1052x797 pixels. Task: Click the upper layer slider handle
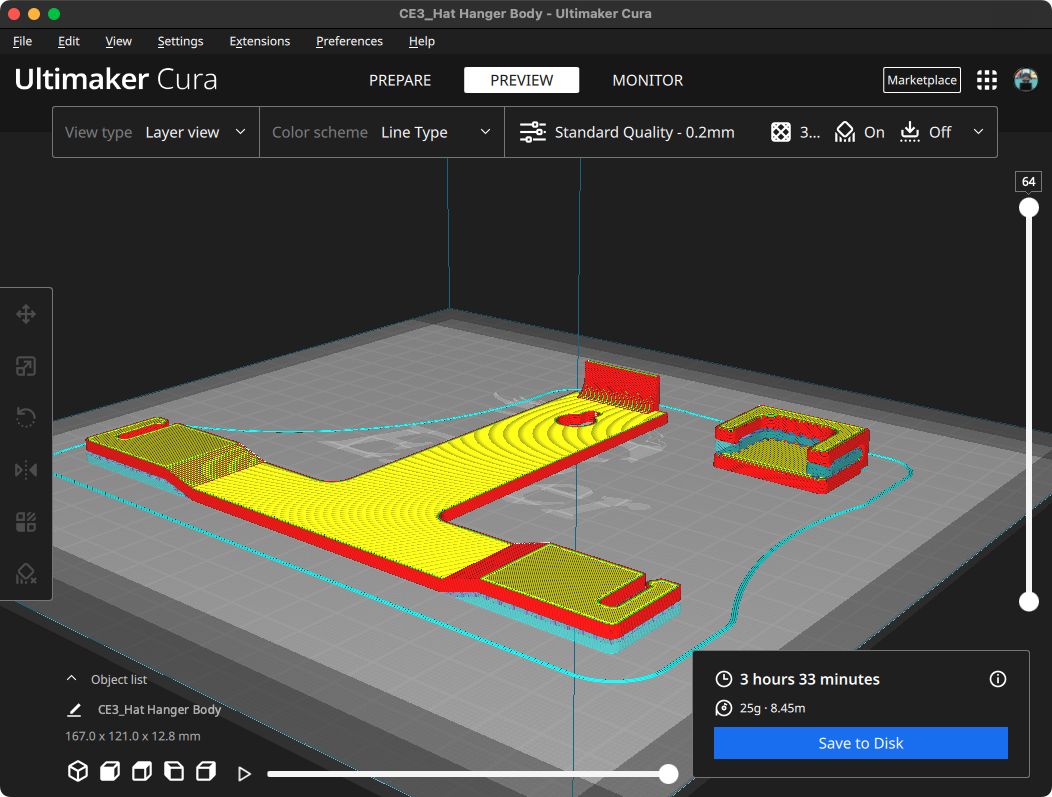click(1029, 207)
